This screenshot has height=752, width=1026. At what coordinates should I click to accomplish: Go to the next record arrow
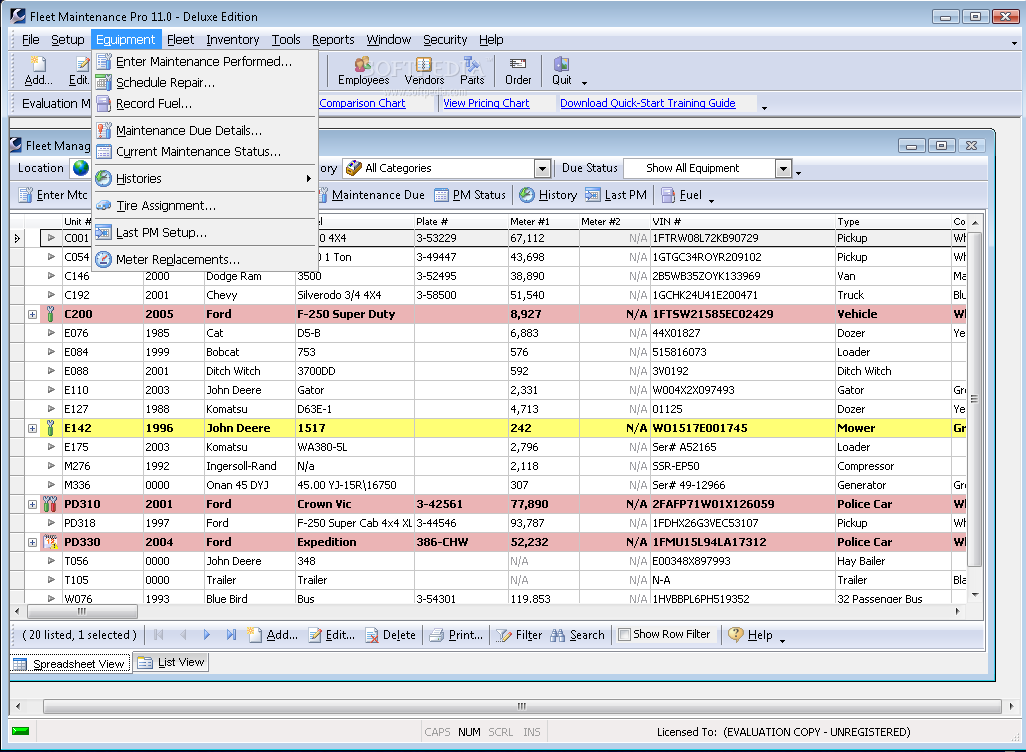(207, 635)
